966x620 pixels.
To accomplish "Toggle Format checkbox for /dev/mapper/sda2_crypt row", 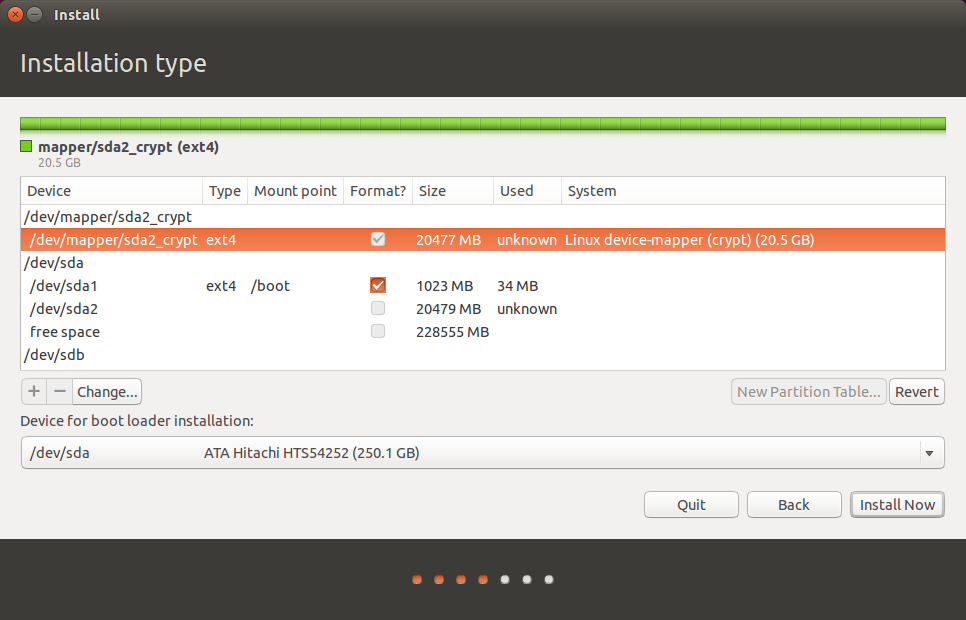I will [x=377, y=240].
